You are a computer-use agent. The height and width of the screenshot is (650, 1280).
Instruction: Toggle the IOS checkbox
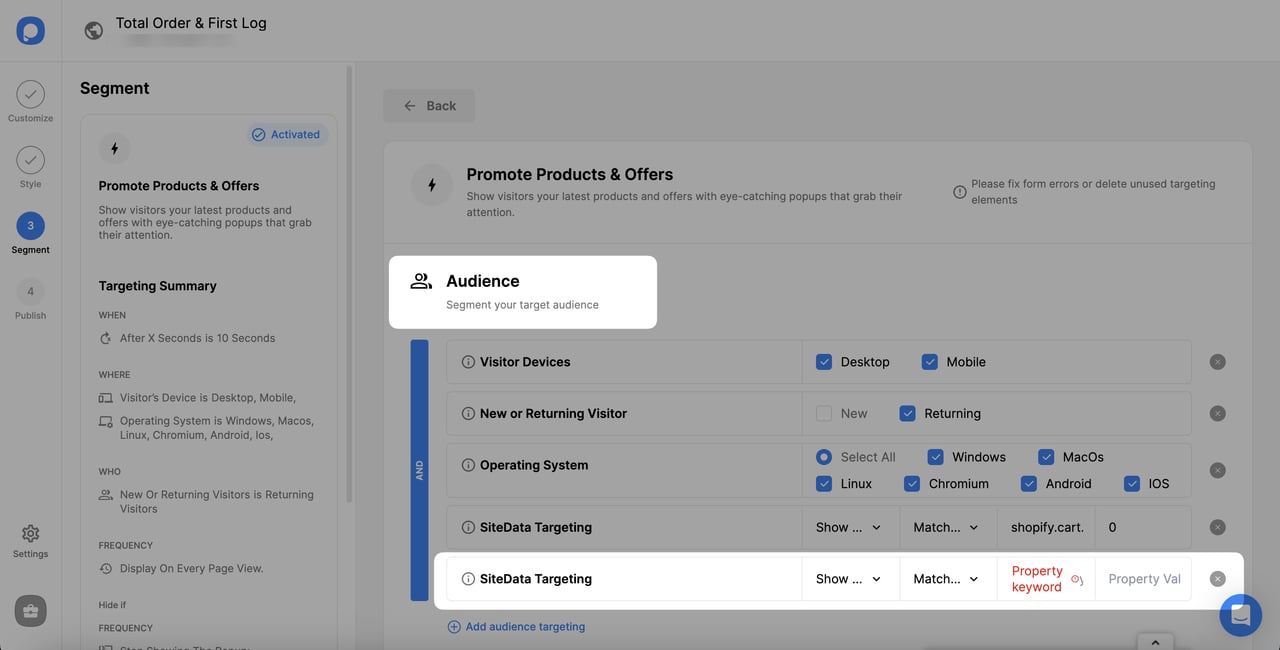1132,483
